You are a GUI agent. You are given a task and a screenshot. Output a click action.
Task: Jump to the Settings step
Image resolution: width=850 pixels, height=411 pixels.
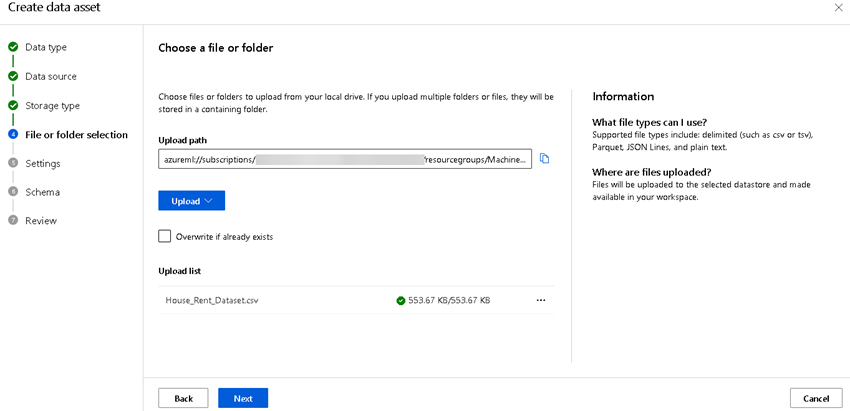click(43, 163)
